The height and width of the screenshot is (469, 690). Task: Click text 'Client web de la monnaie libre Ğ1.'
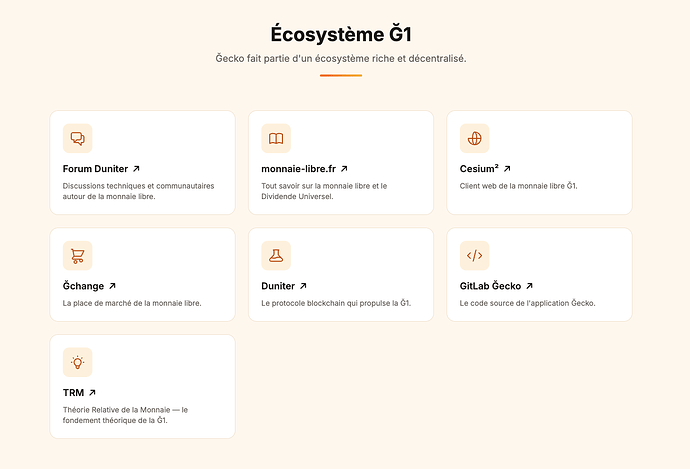click(x=518, y=186)
